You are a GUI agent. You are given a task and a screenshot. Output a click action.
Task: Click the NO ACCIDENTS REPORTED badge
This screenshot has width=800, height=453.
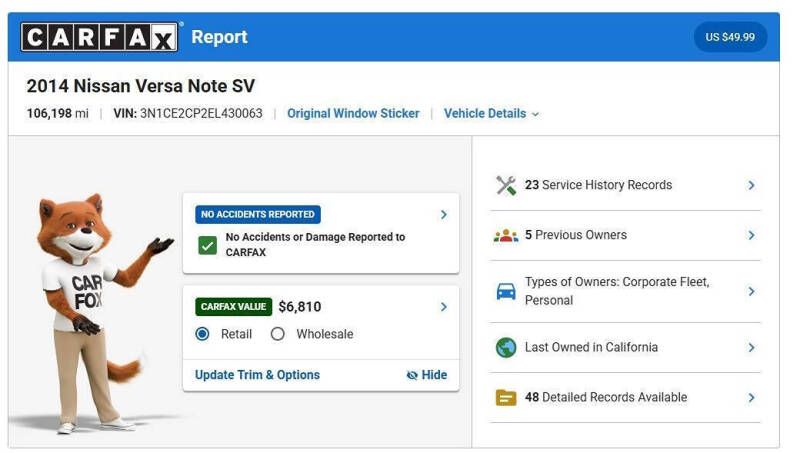tap(258, 214)
